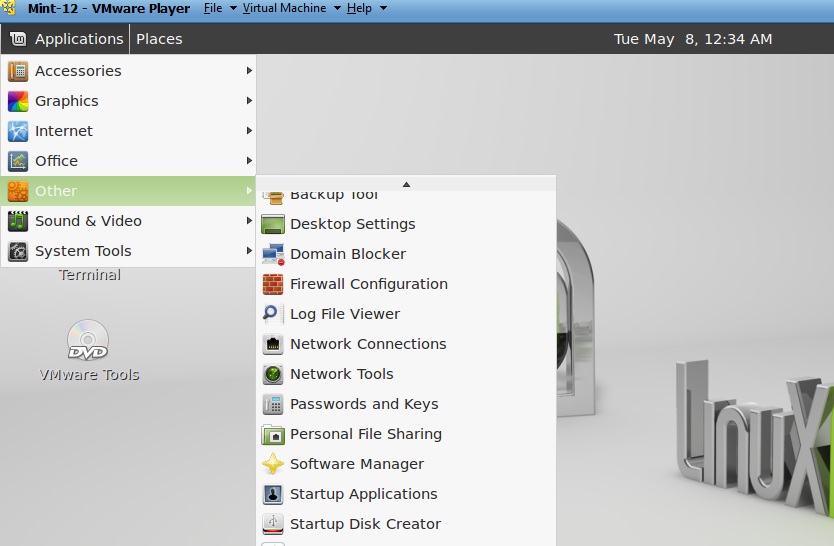Open Passwords and Keys entry
The height and width of the screenshot is (546, 834).
point(406,405)
